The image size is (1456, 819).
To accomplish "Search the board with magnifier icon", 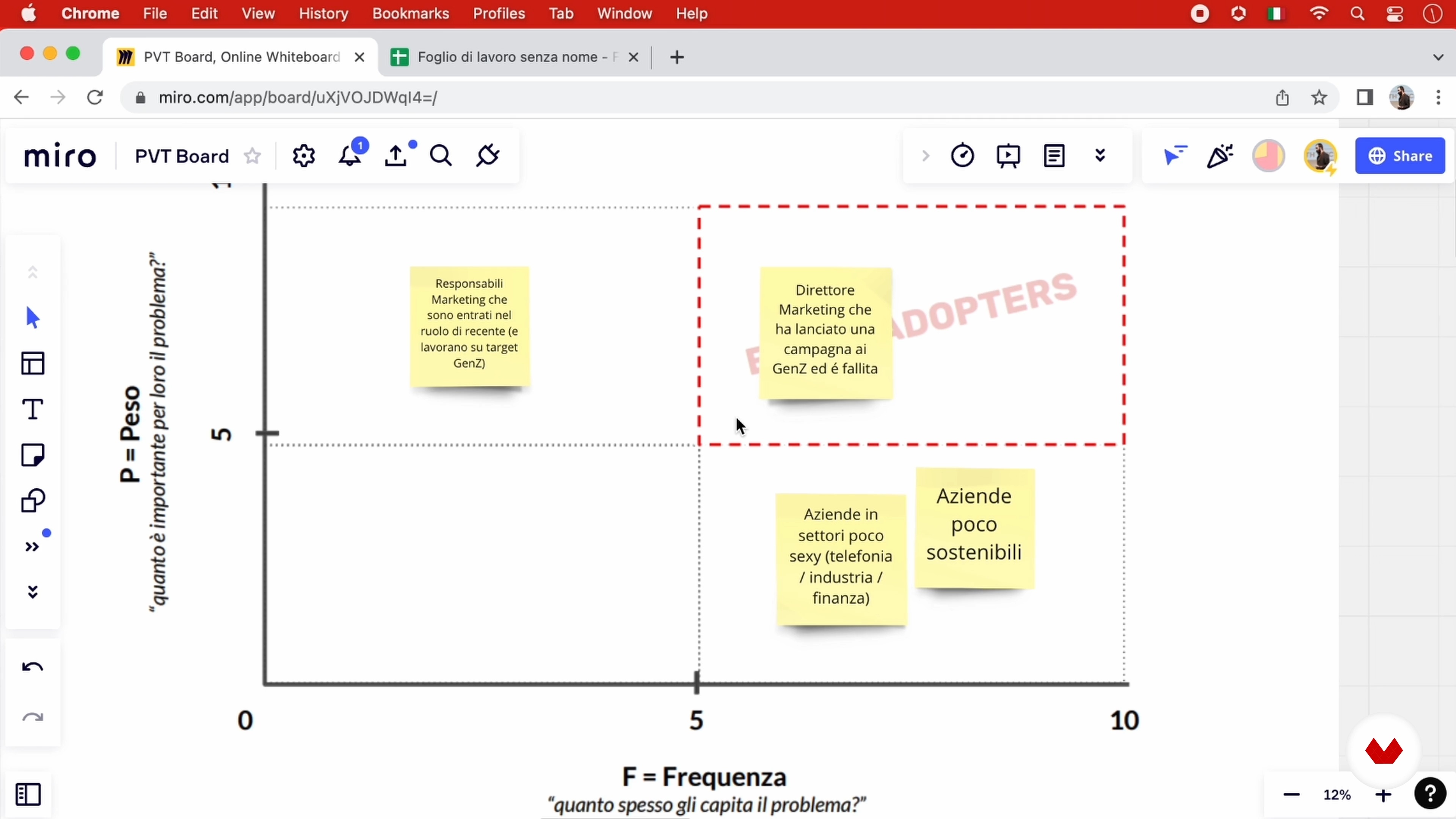I will 441,155.
